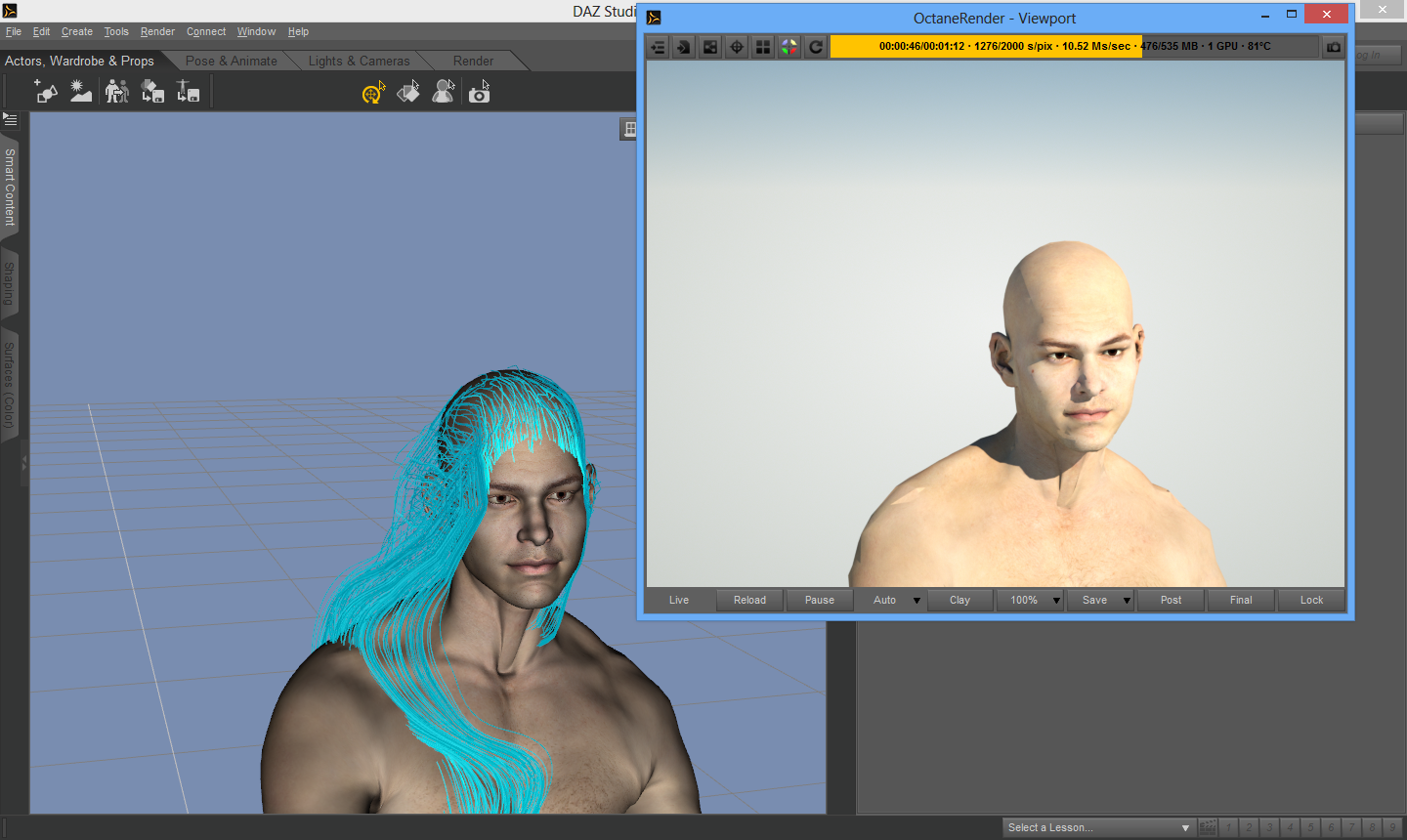Image resolution: width=1407 pixels, height=840 pixels.
Task: Open the Render menu
Action: (x=157, y=31)
